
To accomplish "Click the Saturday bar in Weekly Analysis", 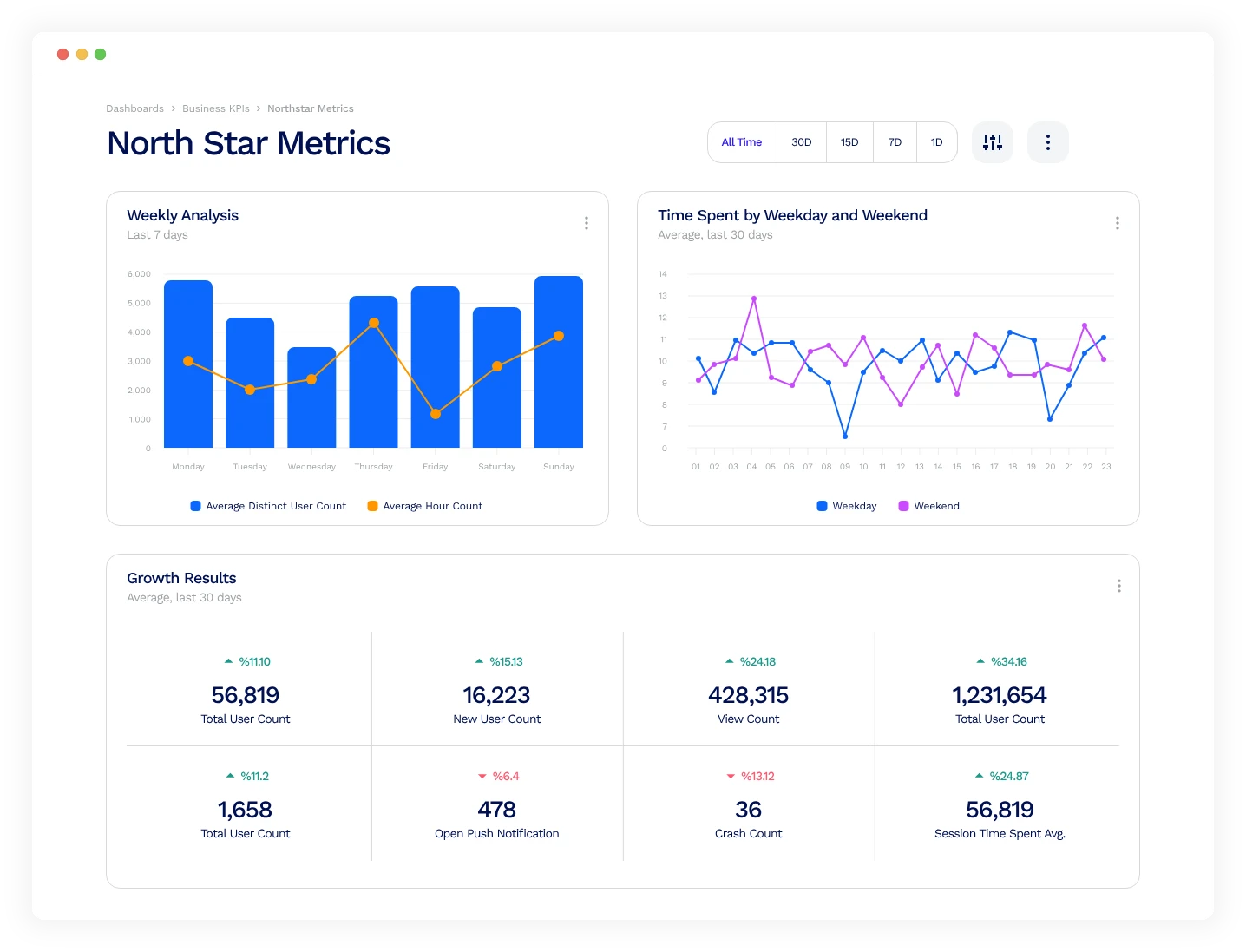I will pyautogui.click(x=497, y=378).
